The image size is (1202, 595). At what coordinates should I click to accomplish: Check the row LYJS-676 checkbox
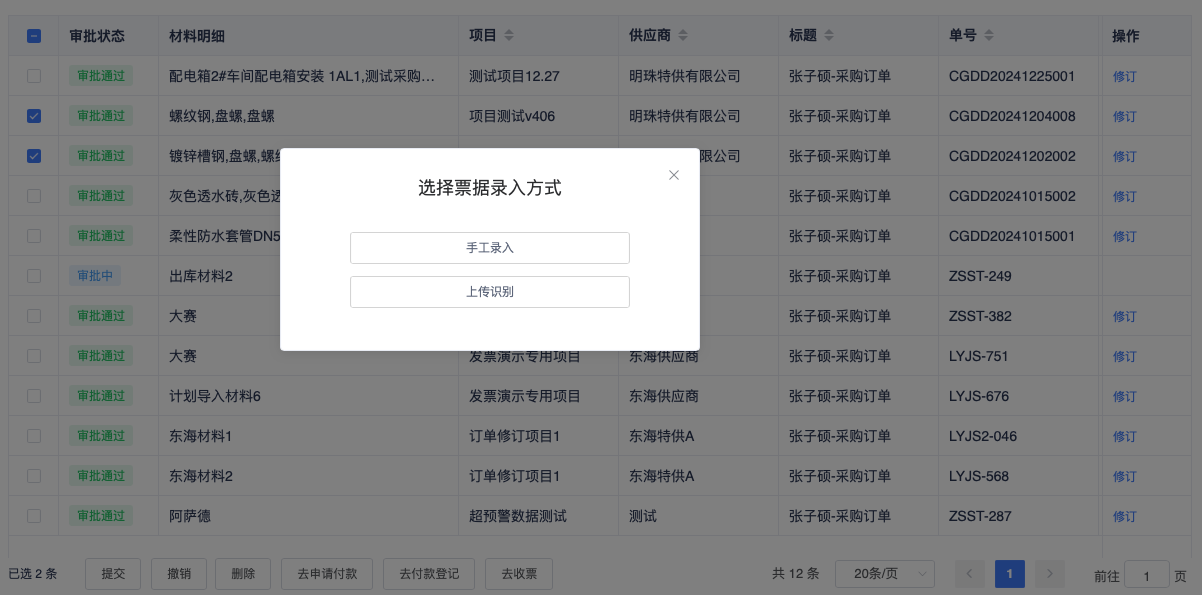[x=34, y=396]
